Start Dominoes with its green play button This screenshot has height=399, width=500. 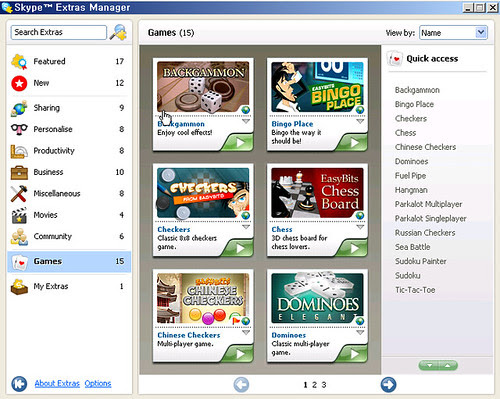[x=352, y=354]
